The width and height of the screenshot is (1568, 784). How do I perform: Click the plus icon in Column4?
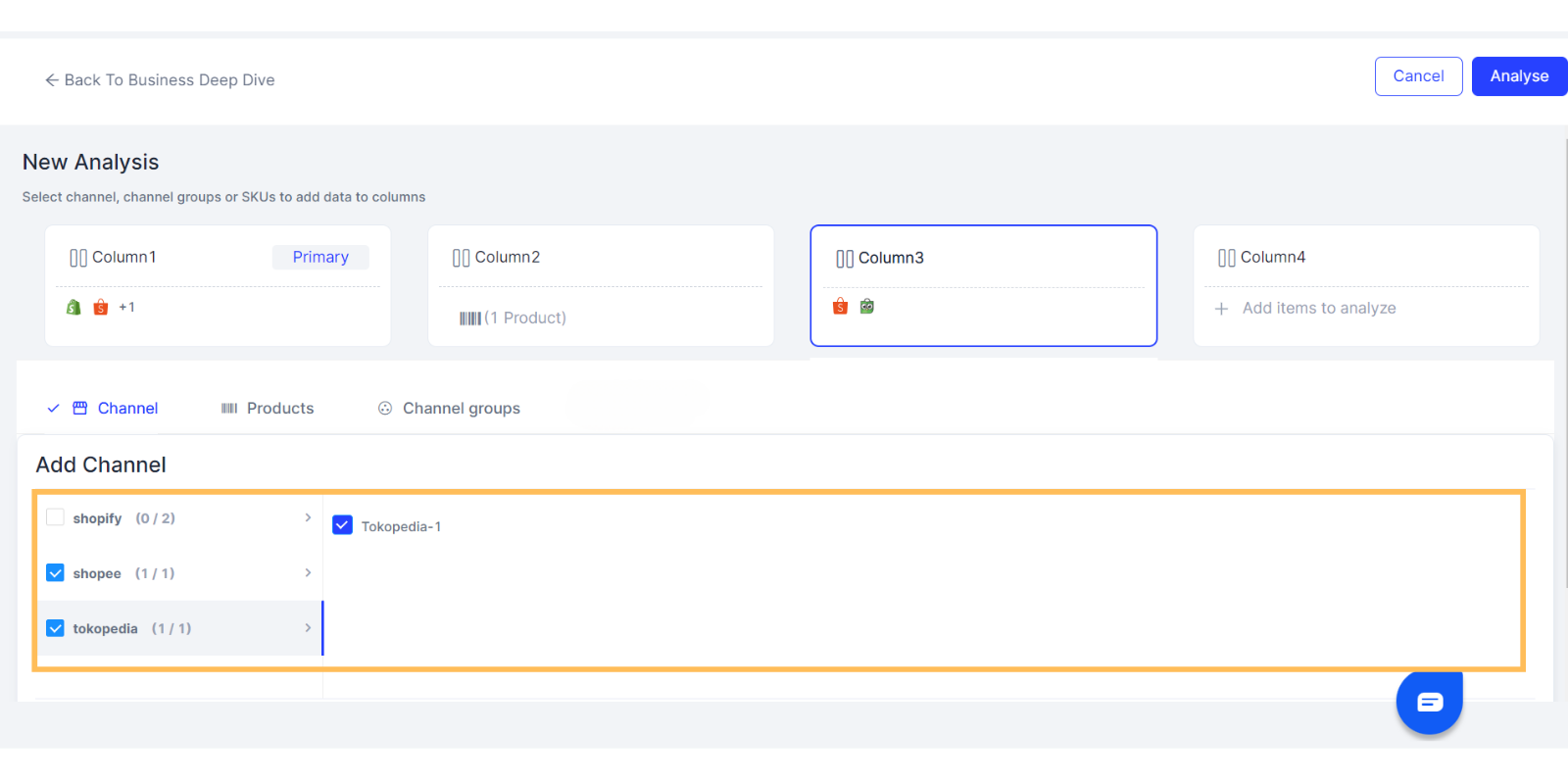click(1221, 309)
